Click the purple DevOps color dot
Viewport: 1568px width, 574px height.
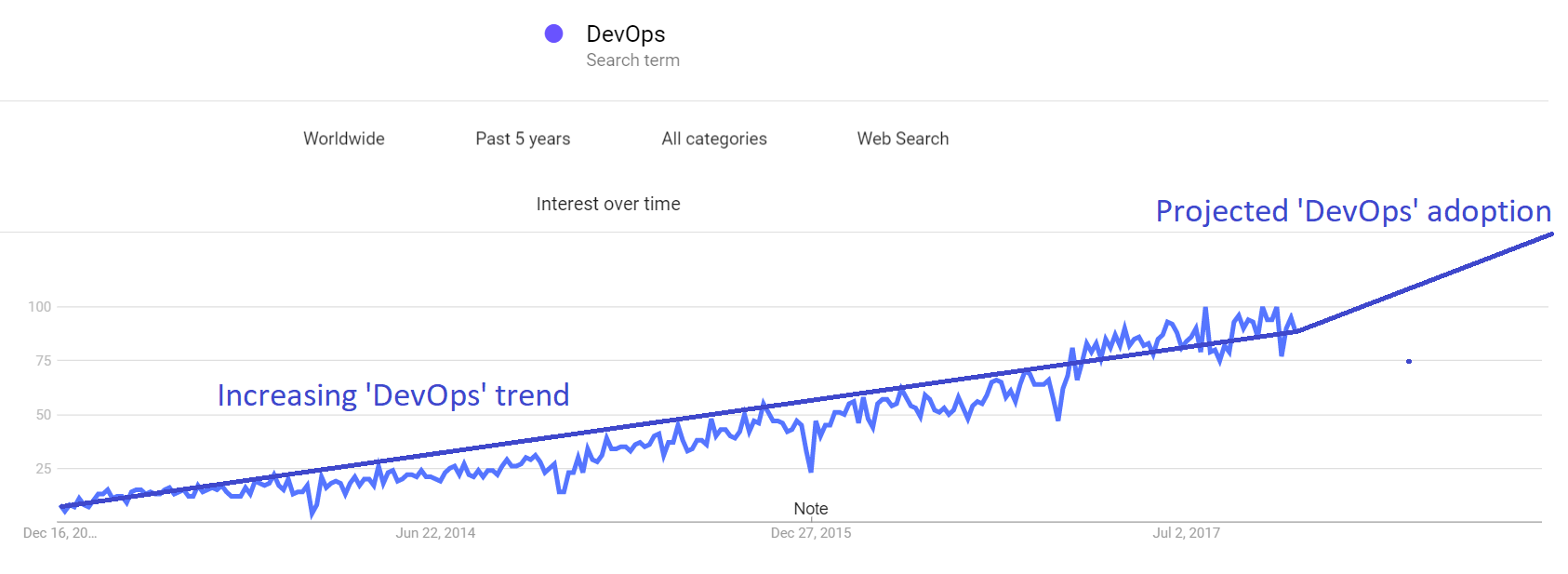pos(553,33)
